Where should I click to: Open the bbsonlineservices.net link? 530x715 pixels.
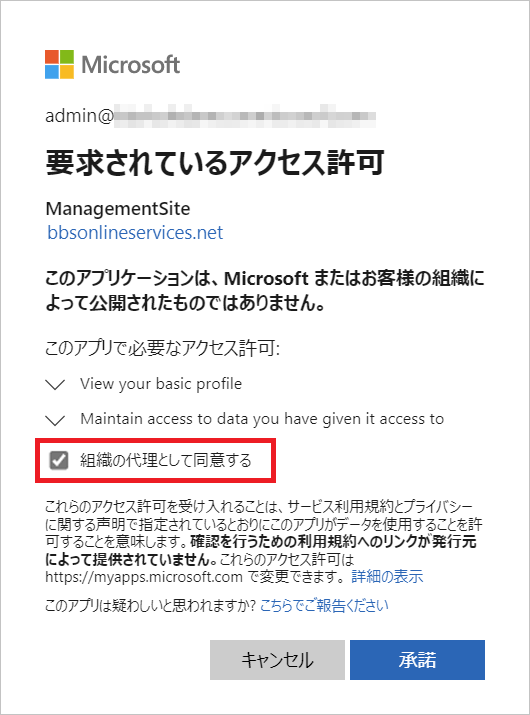click(x=135, y=233)
